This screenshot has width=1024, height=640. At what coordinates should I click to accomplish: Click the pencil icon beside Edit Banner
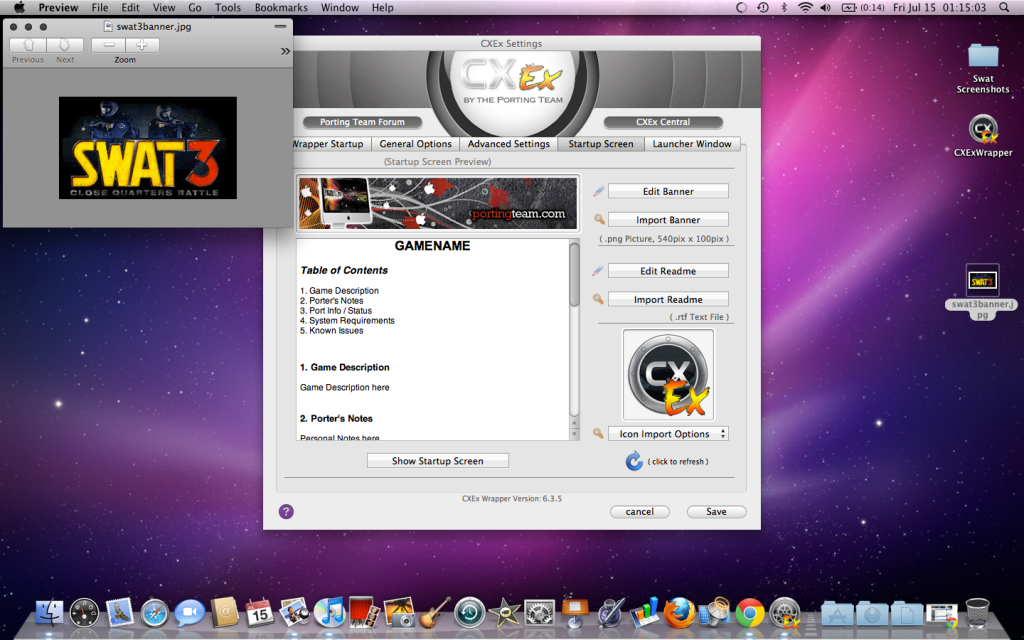(x=598, y=191)
